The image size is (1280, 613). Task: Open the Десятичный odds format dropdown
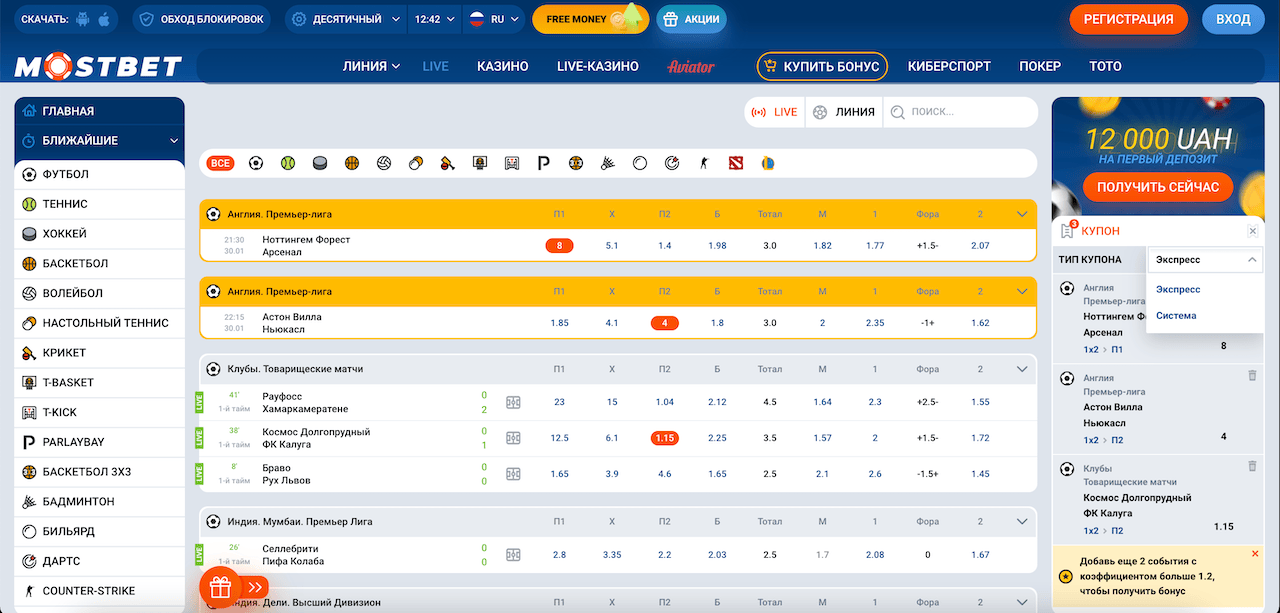click(346, 19)
